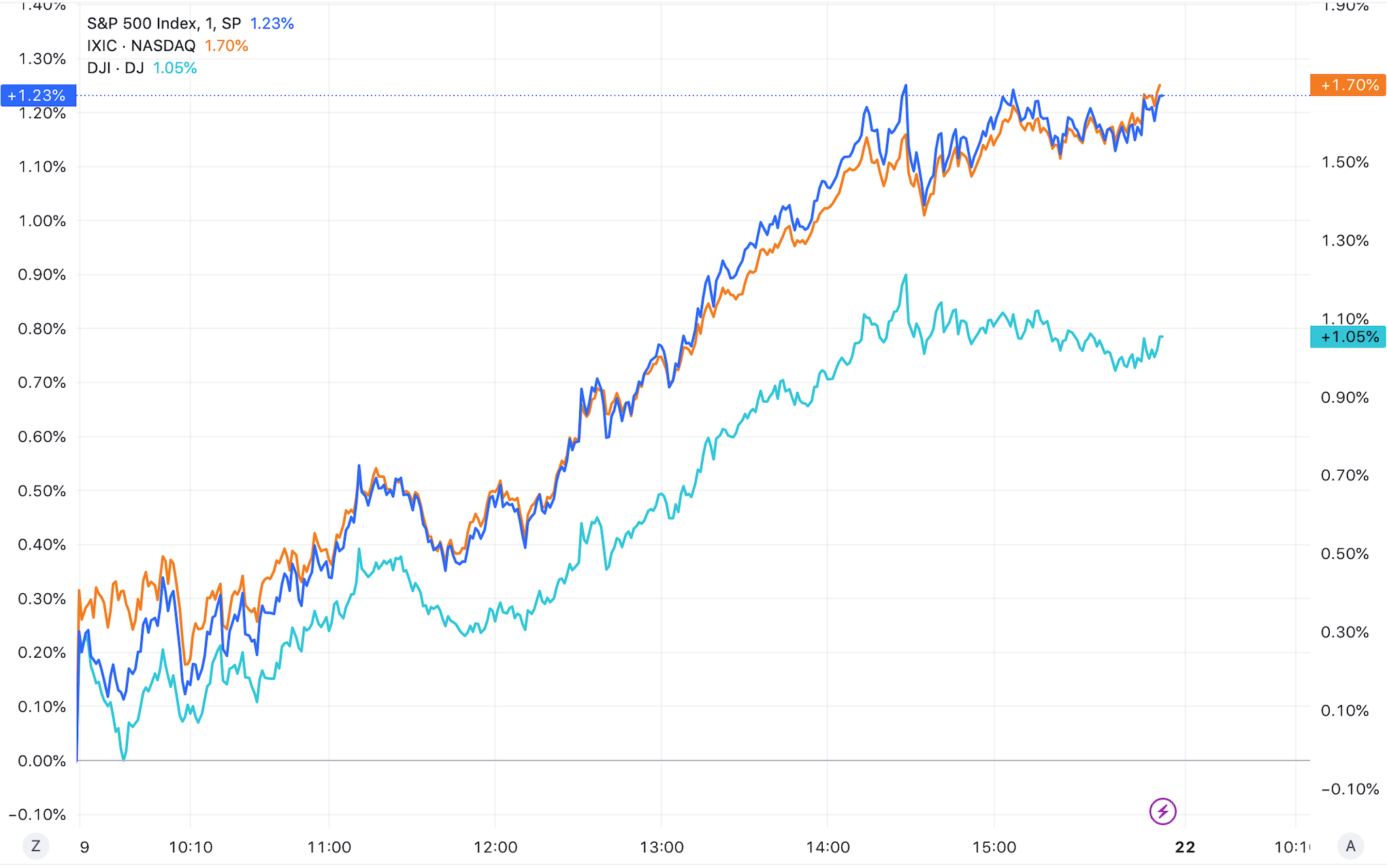Click the Z button at bottom left
The width and height of the screenshot is (1387, 868).
[x=36, y=846]
